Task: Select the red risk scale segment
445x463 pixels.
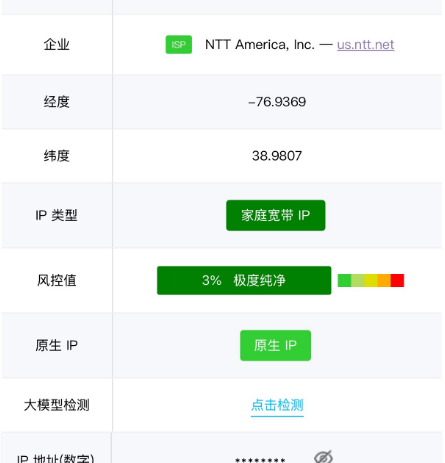Action: coord(397,280)
